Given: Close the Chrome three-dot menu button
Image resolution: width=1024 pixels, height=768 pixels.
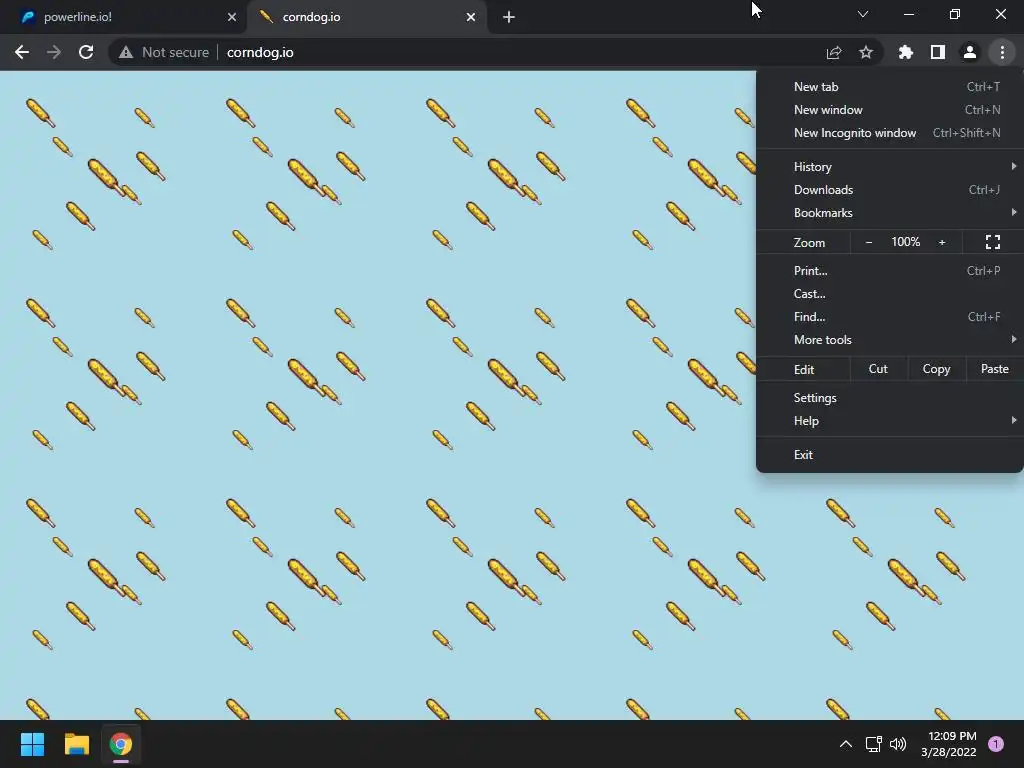Looking at the screenshot, I should click(x=1002, y=52).
